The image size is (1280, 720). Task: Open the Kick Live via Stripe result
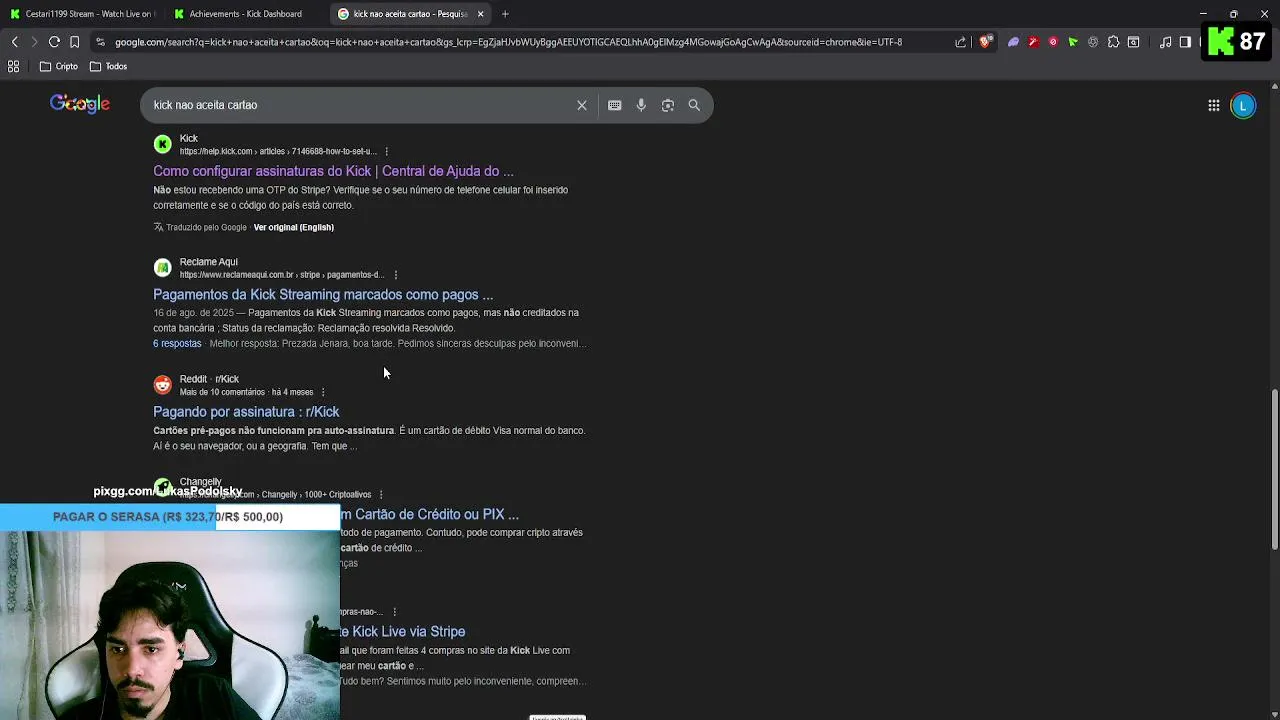click(x=403, y=631)
